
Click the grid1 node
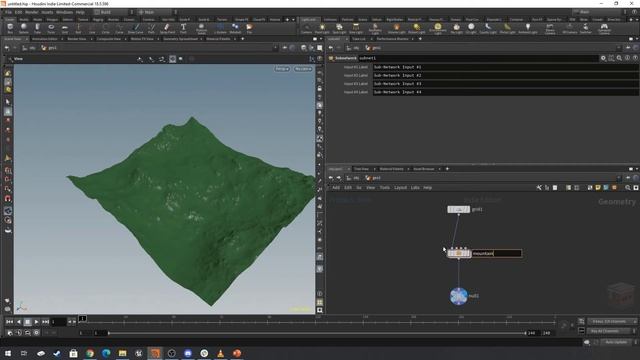pos(458,209)
